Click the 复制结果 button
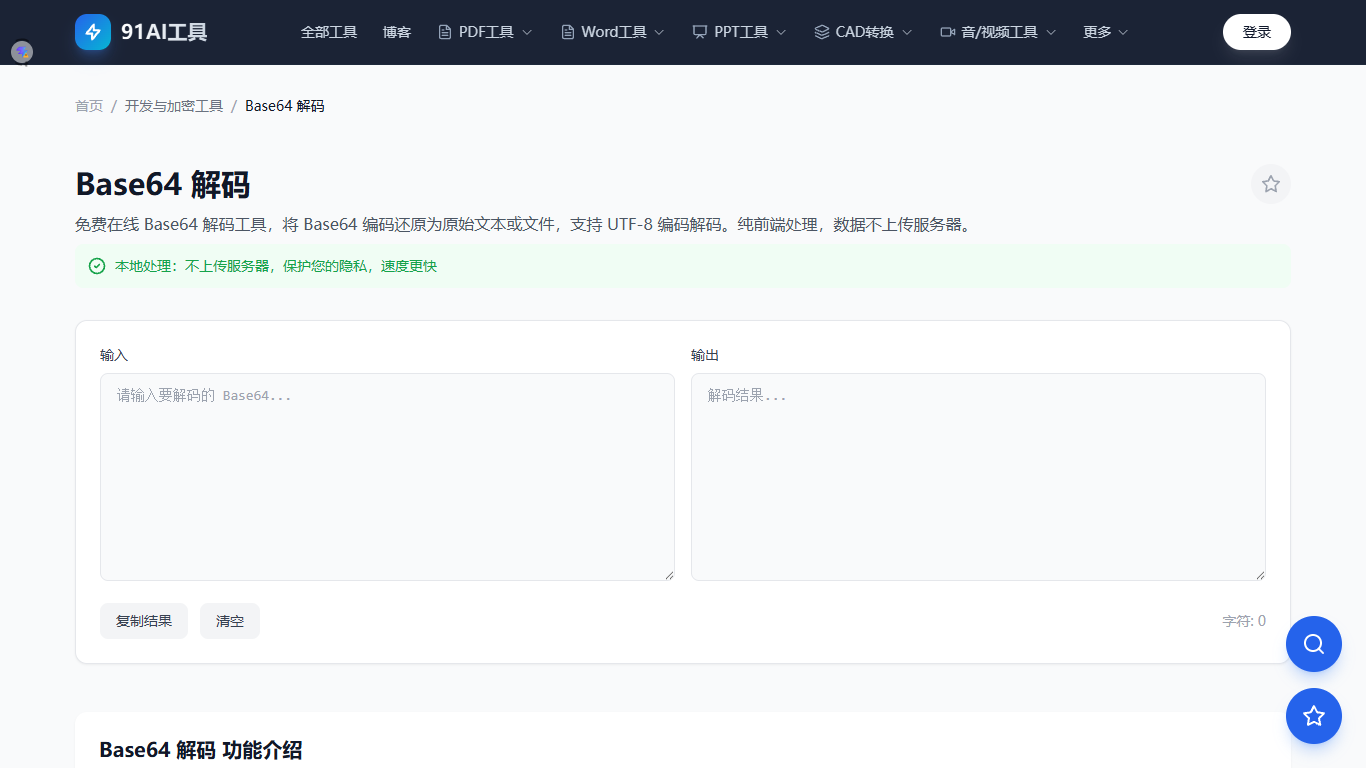 tap(144, 621)
